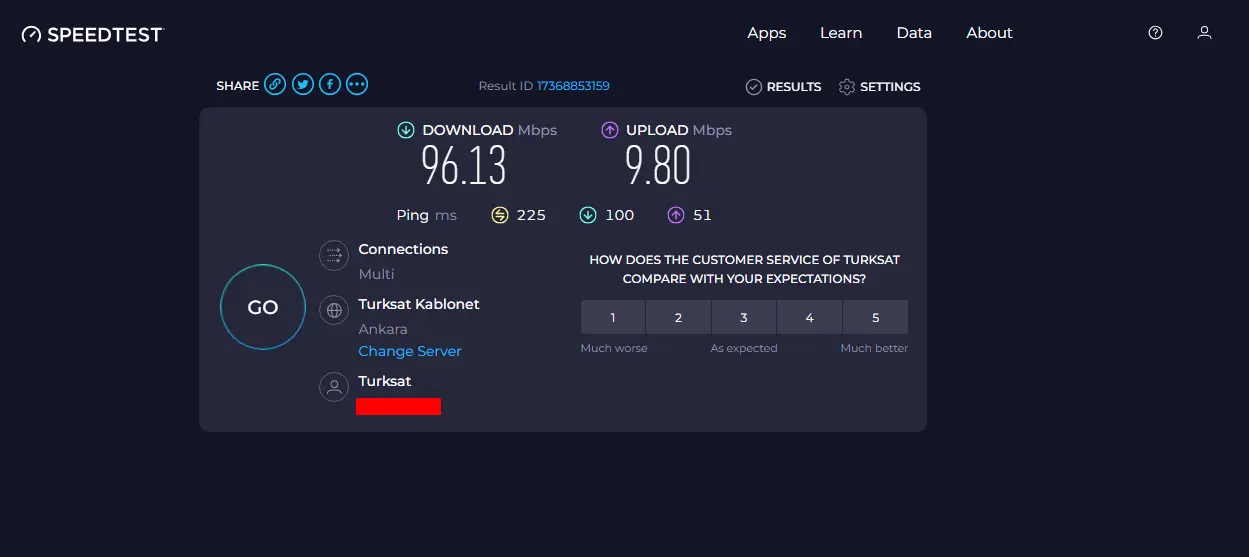Click the Change Server link
1249x557 pixels.
pos(410,351)
